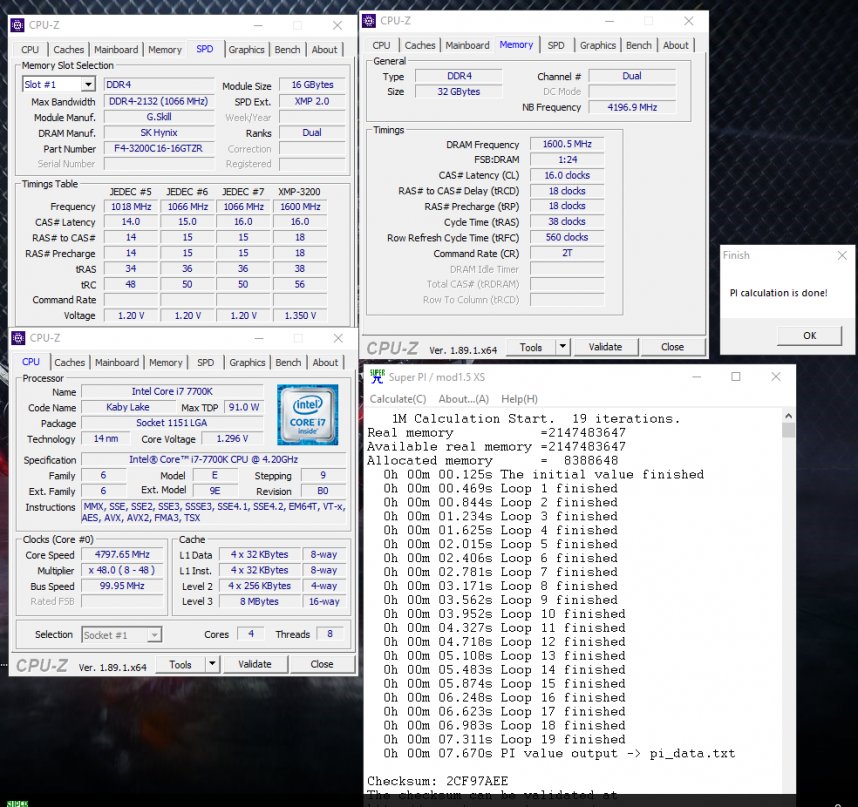Image resolution: width=858 pixels, height=807 pixels.
Task: Click Max Bandwidth value DDR4-2132 (1066 MHz)
Action: (x=159, y=101)
